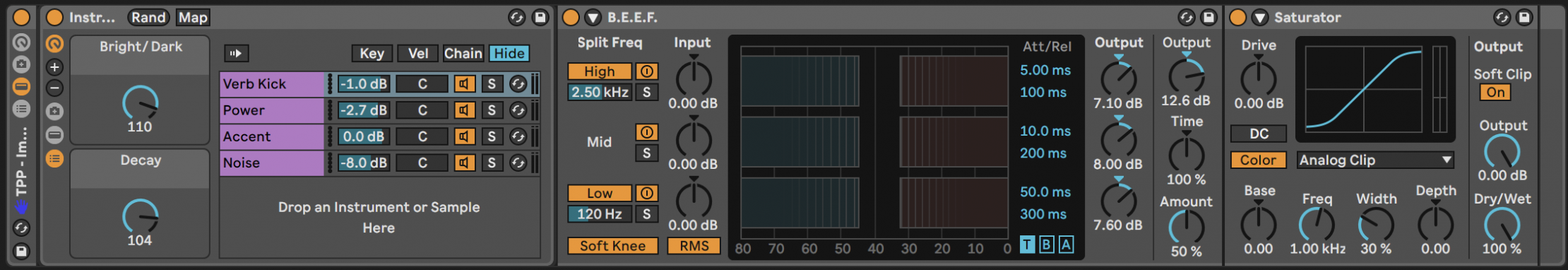Hot-swap the Instrument Rack preset
The image size is (1568, 270).
tap(517, 18)
